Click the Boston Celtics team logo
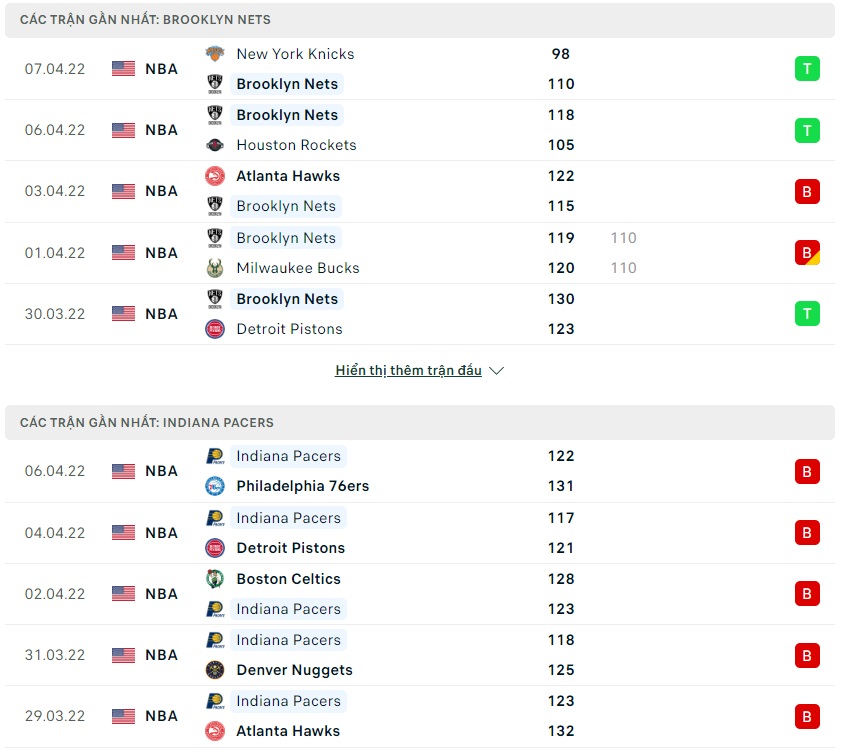The height and width of the screenshot is (754, 844). [215, 579]
